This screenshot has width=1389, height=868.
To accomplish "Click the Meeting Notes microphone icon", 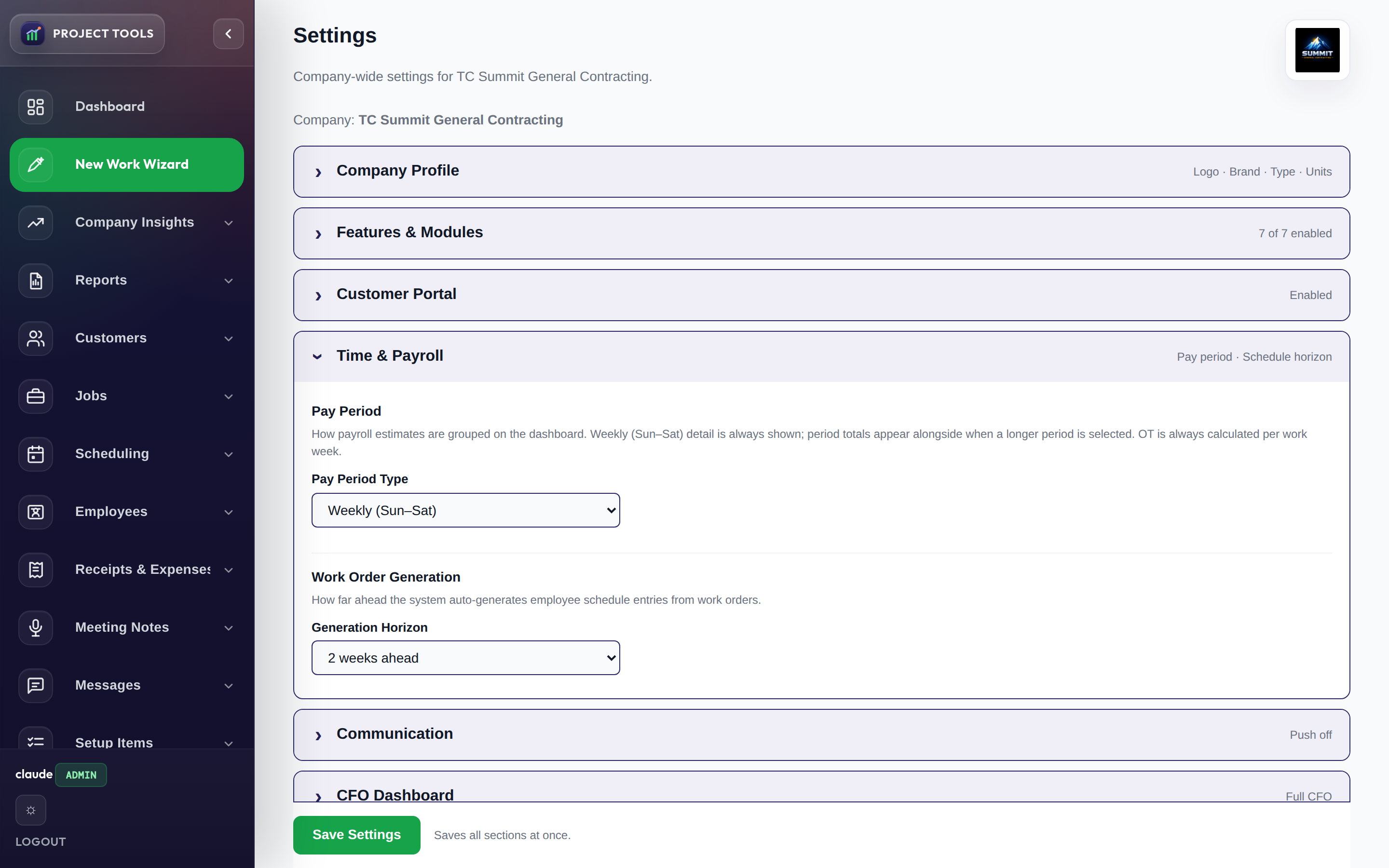I will point(36,628).
